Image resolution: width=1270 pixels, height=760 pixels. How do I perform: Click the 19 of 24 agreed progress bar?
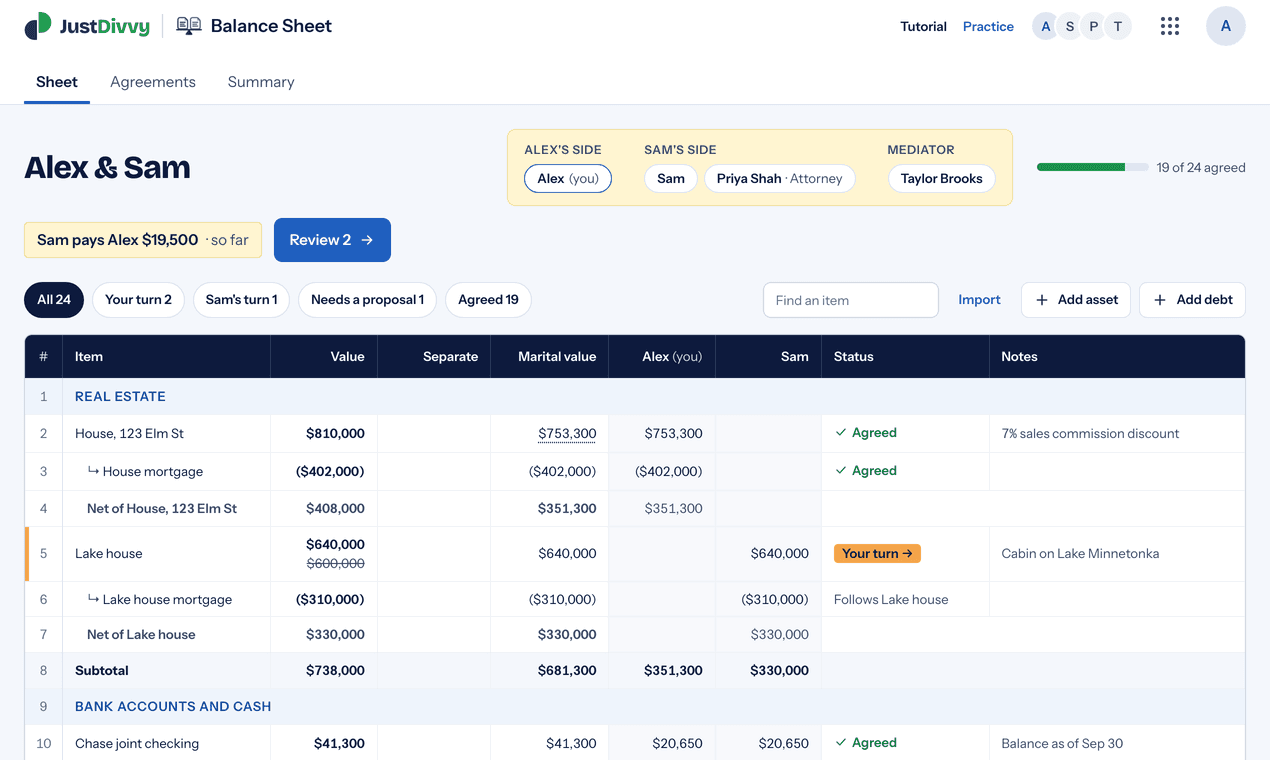click(x=1092, y=167)
